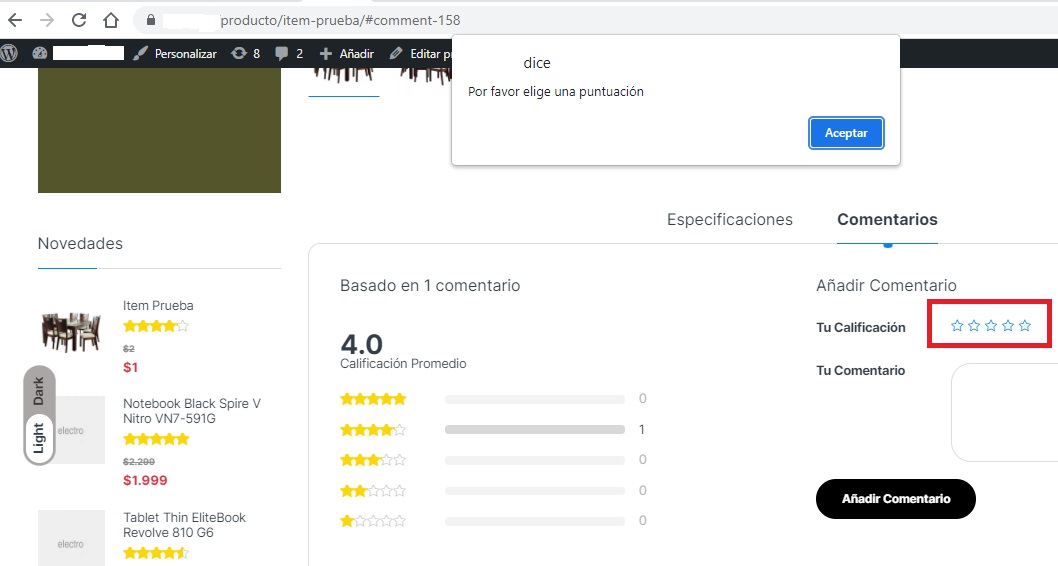Click the Novedades sidebar heading
The width and height of the screenshot is (1058, 566).
(80, 244)
